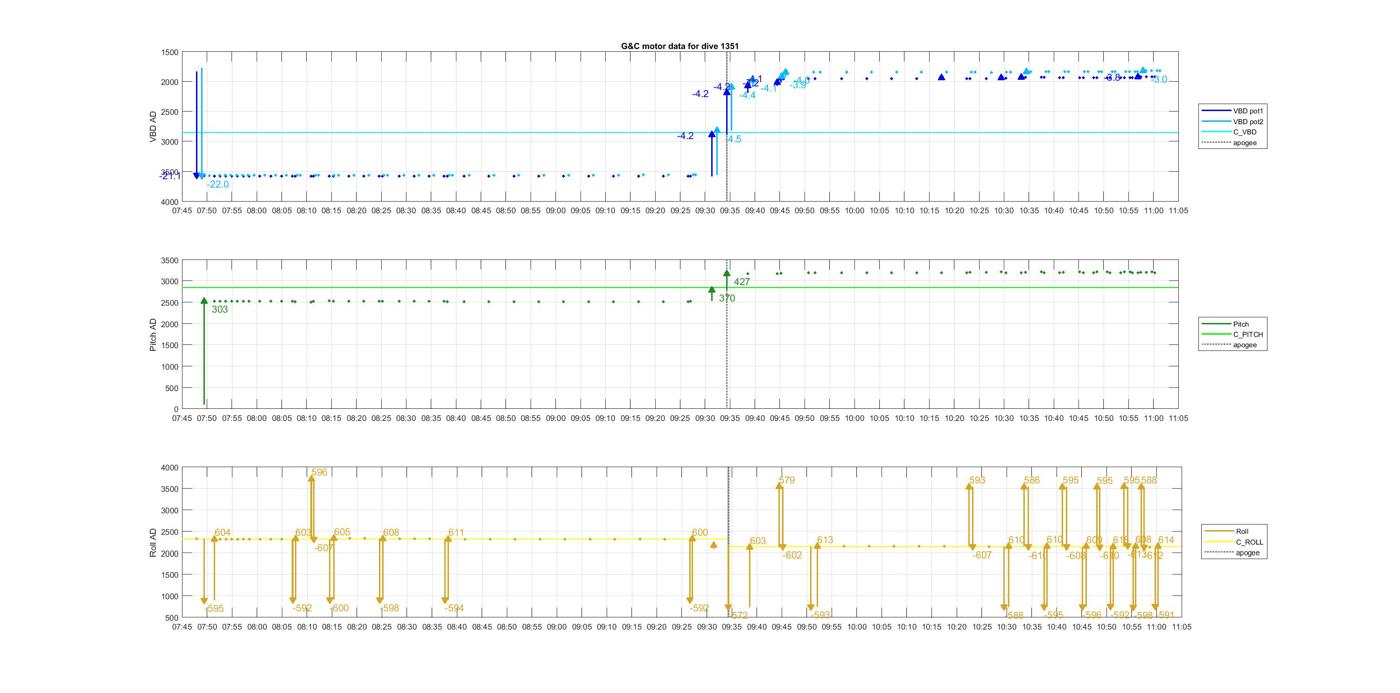Screen dimensions: 1400x693
Task: Click the "588" roll label near 11:00
Action: pos(1149,480)
